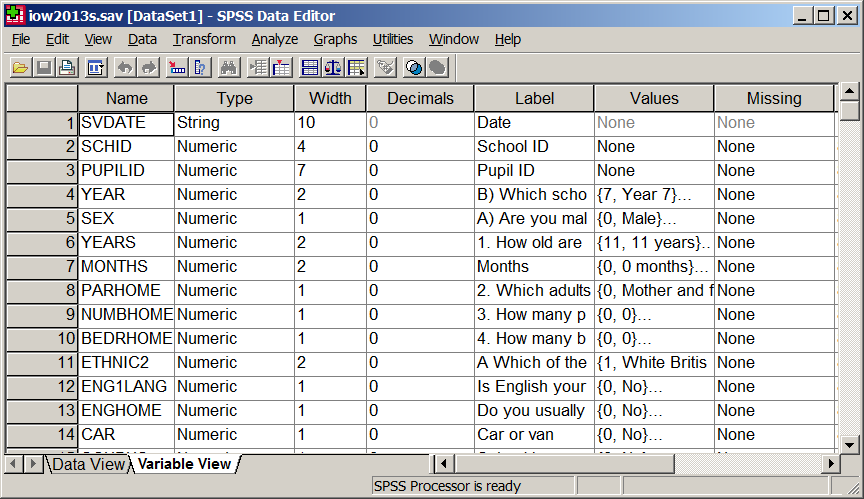The image size is (864, 499).
Task: Select row number 14 header
Action: (x=42, y=435)
